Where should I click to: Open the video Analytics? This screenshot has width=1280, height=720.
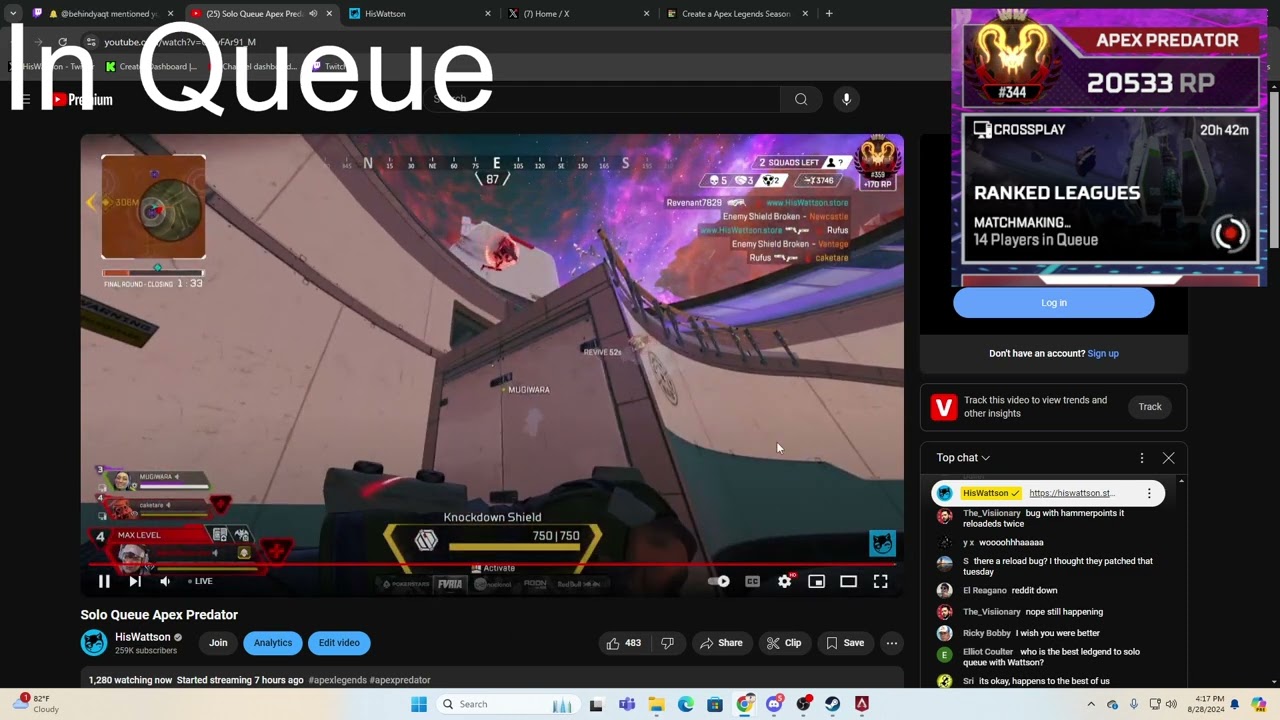coord(272,643)
